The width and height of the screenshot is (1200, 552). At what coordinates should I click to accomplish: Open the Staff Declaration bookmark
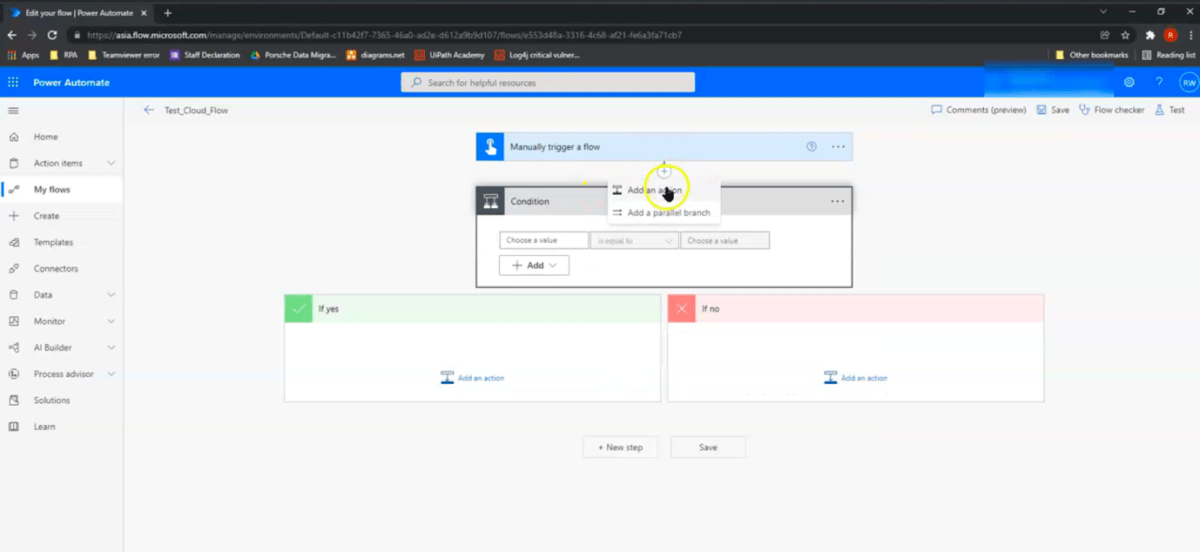(205, 55)
